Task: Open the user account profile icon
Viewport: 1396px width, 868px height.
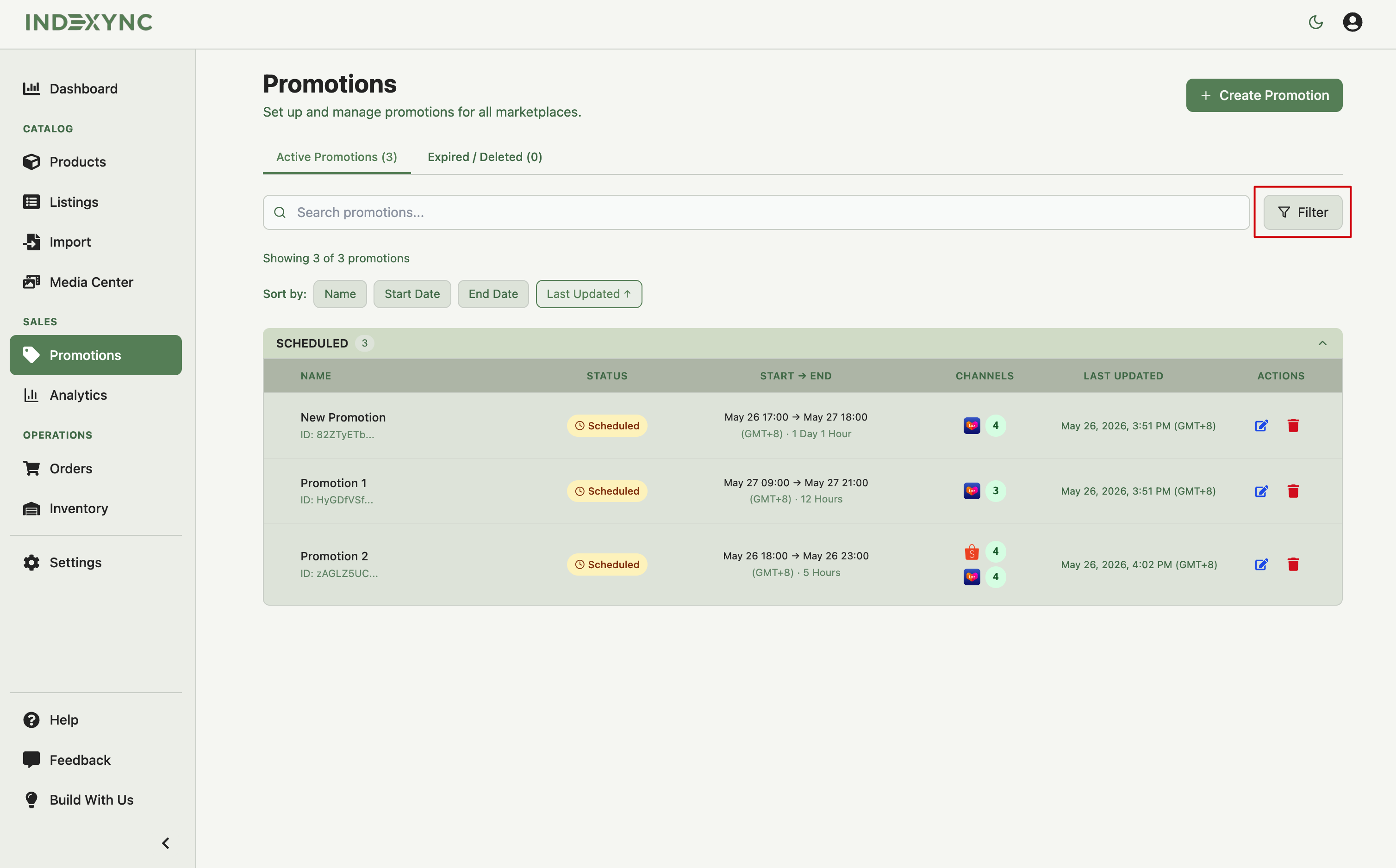Action: click(1352, 22)
